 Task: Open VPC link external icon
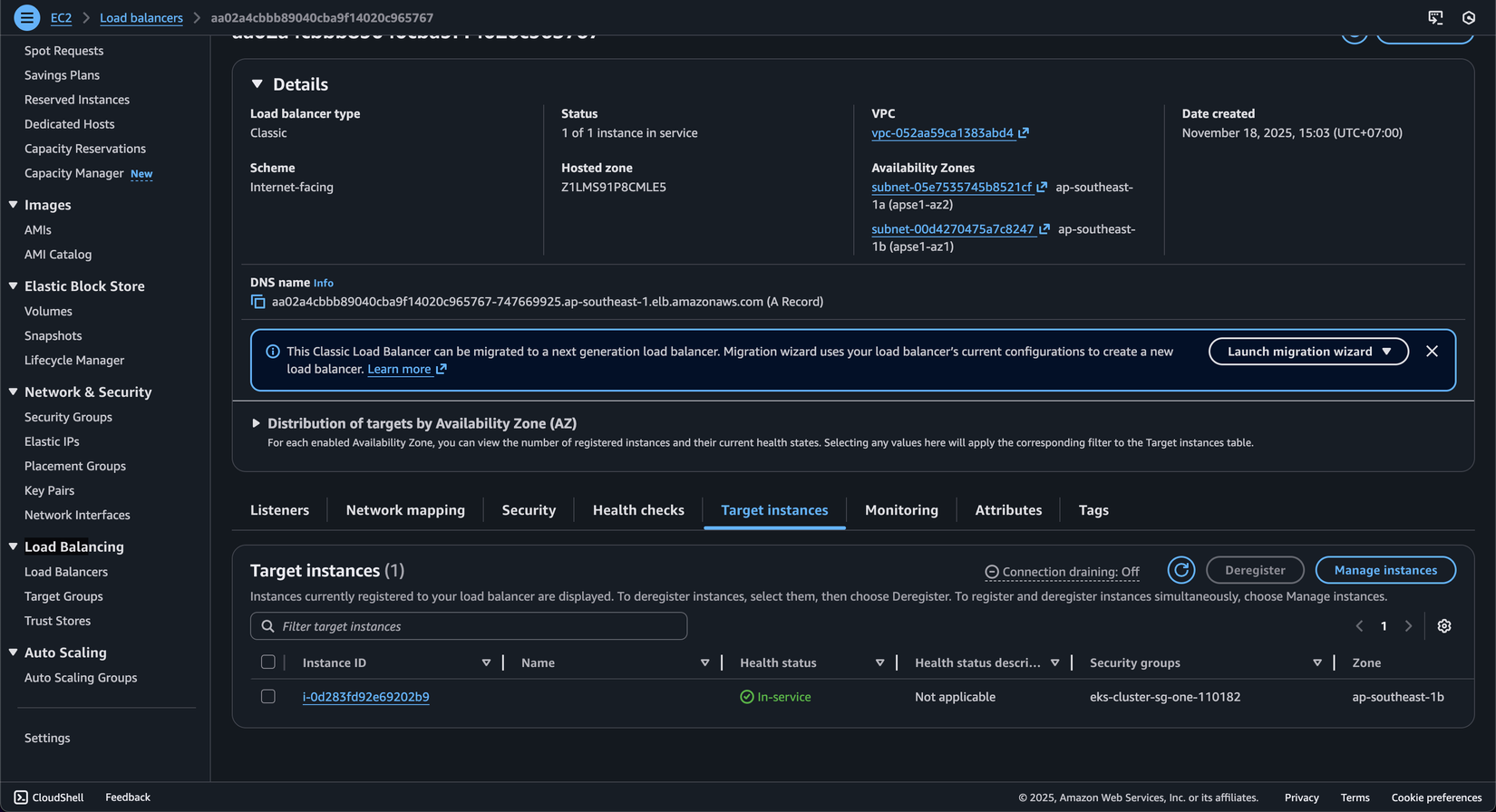[1024, 133]
